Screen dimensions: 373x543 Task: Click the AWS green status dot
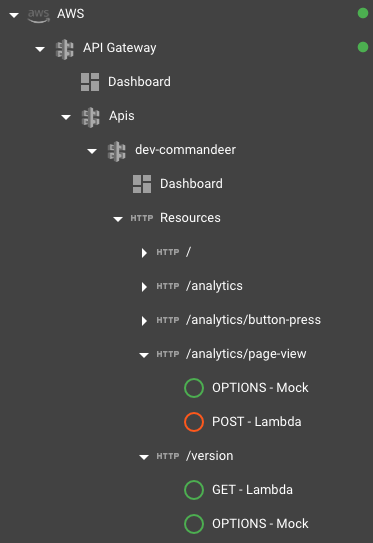363,14
